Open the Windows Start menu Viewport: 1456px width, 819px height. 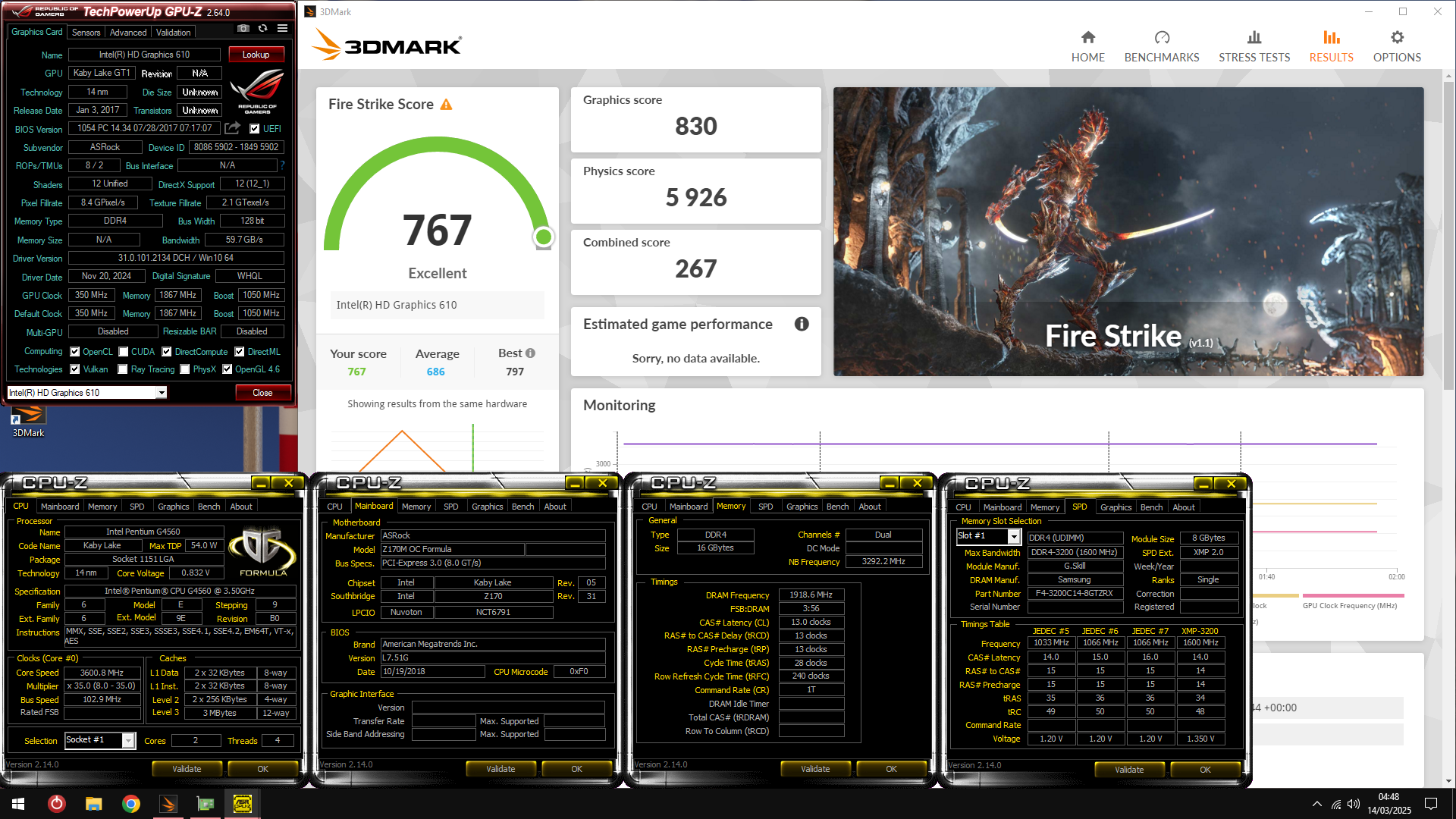(18, 804)
